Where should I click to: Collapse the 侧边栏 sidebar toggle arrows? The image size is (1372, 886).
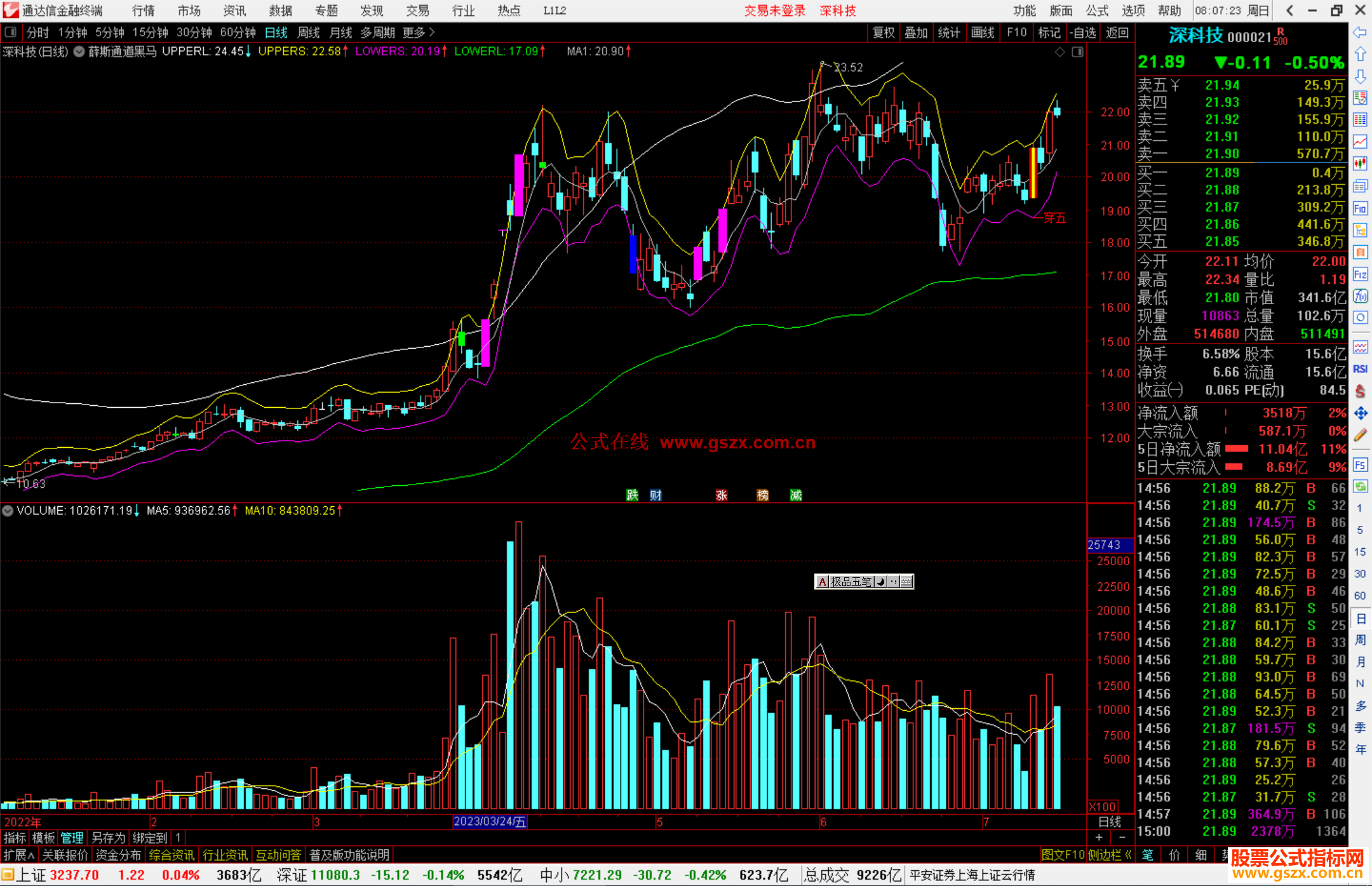click(1129, 855)
